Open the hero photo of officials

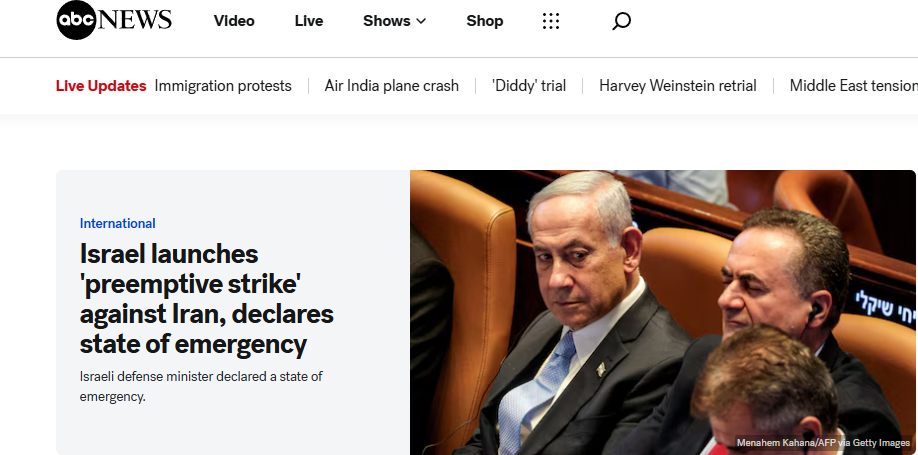coord(663,312)
